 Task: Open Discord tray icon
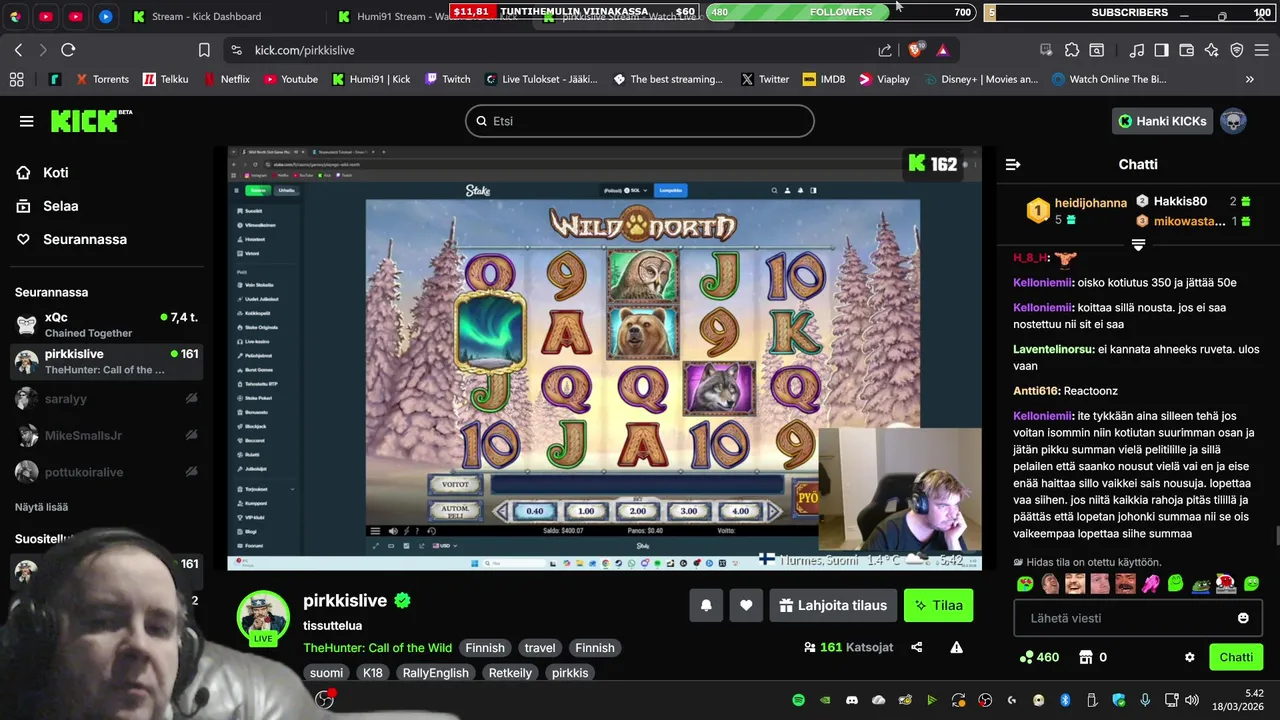(x=852, y=700)
